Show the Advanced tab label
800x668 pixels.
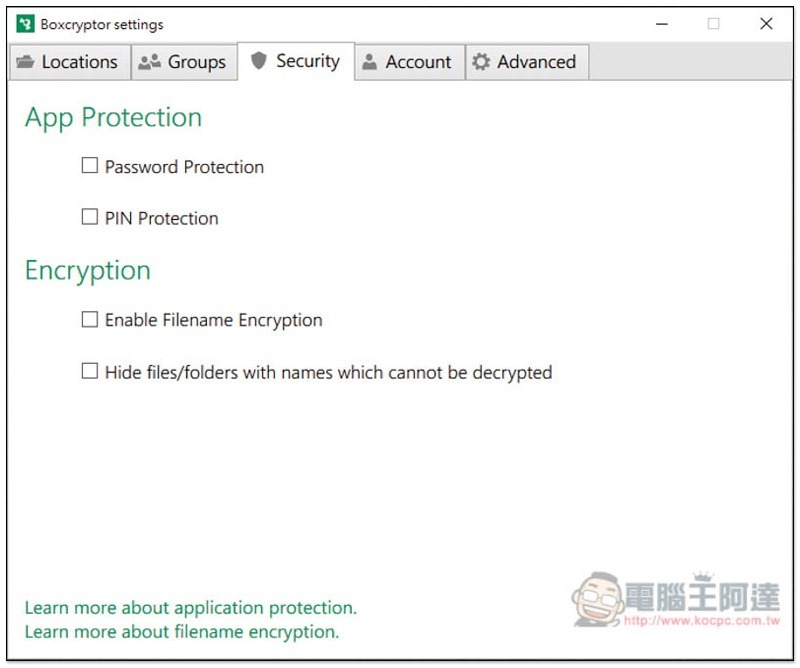pos(536,62)
